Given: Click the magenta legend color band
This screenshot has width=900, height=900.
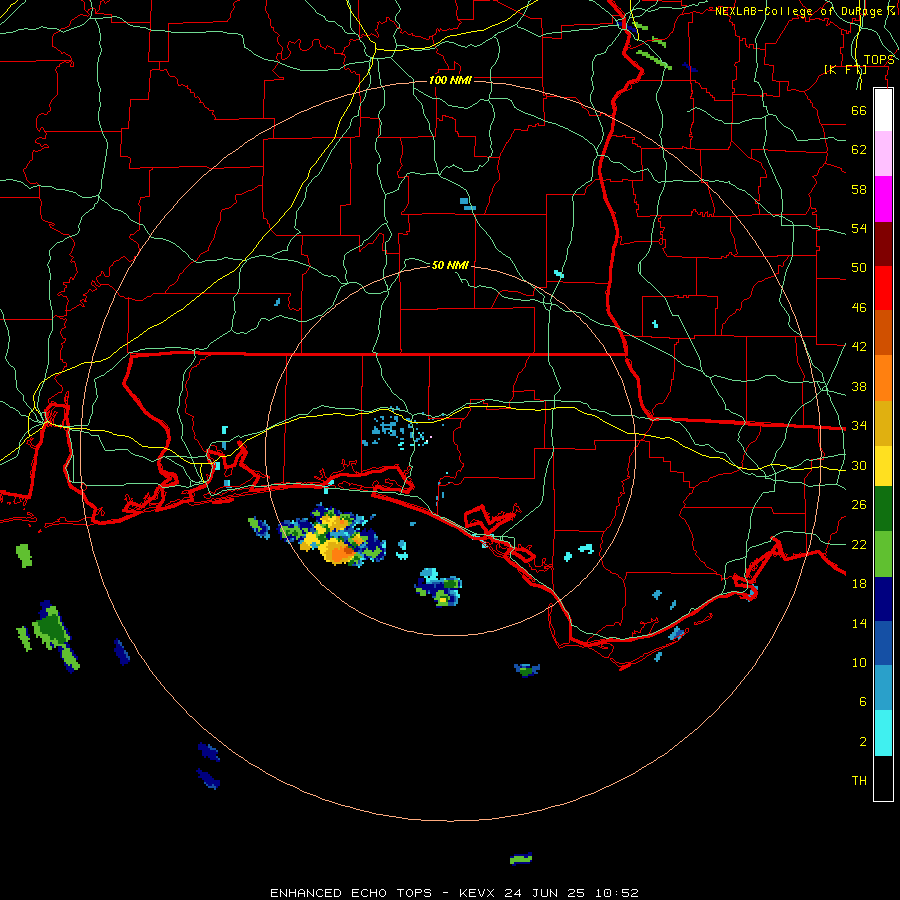Looking at the screenshot, I should (x=883, y=199).
